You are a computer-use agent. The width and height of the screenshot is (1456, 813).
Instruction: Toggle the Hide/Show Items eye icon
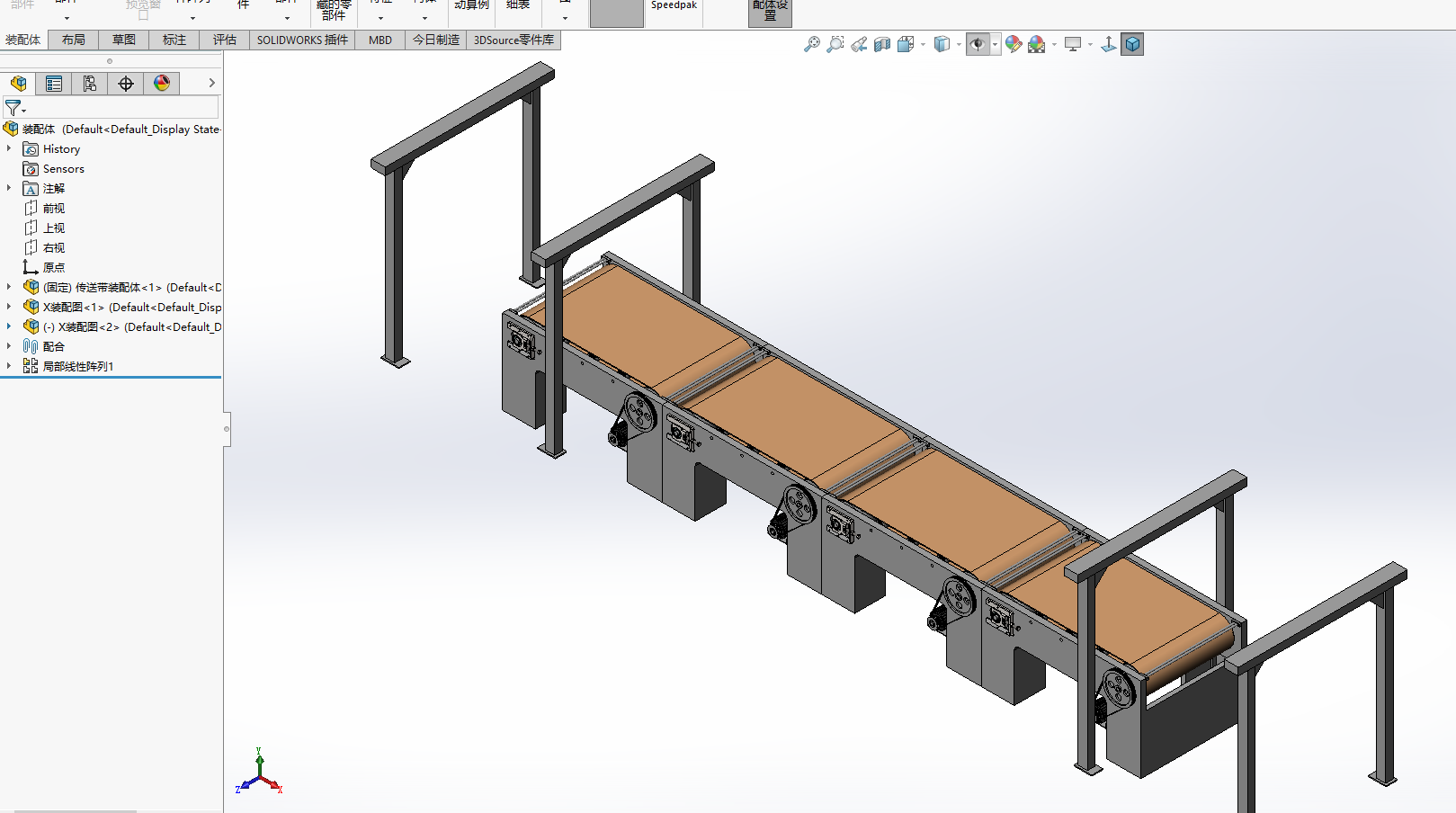pyautogui.click(x=978, y=44)
